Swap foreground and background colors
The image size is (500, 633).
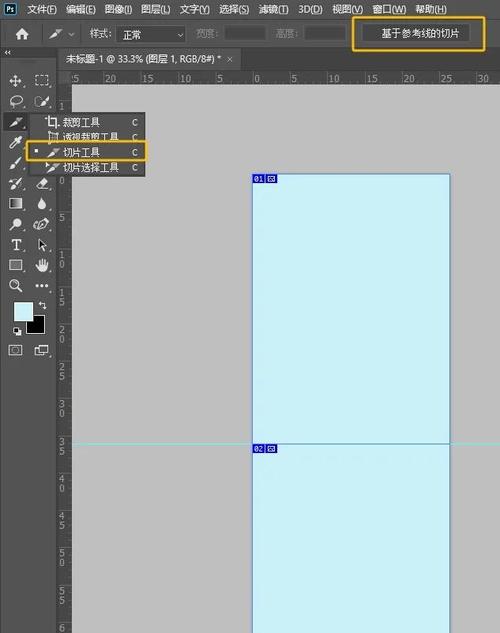click(x=42, y=305)
